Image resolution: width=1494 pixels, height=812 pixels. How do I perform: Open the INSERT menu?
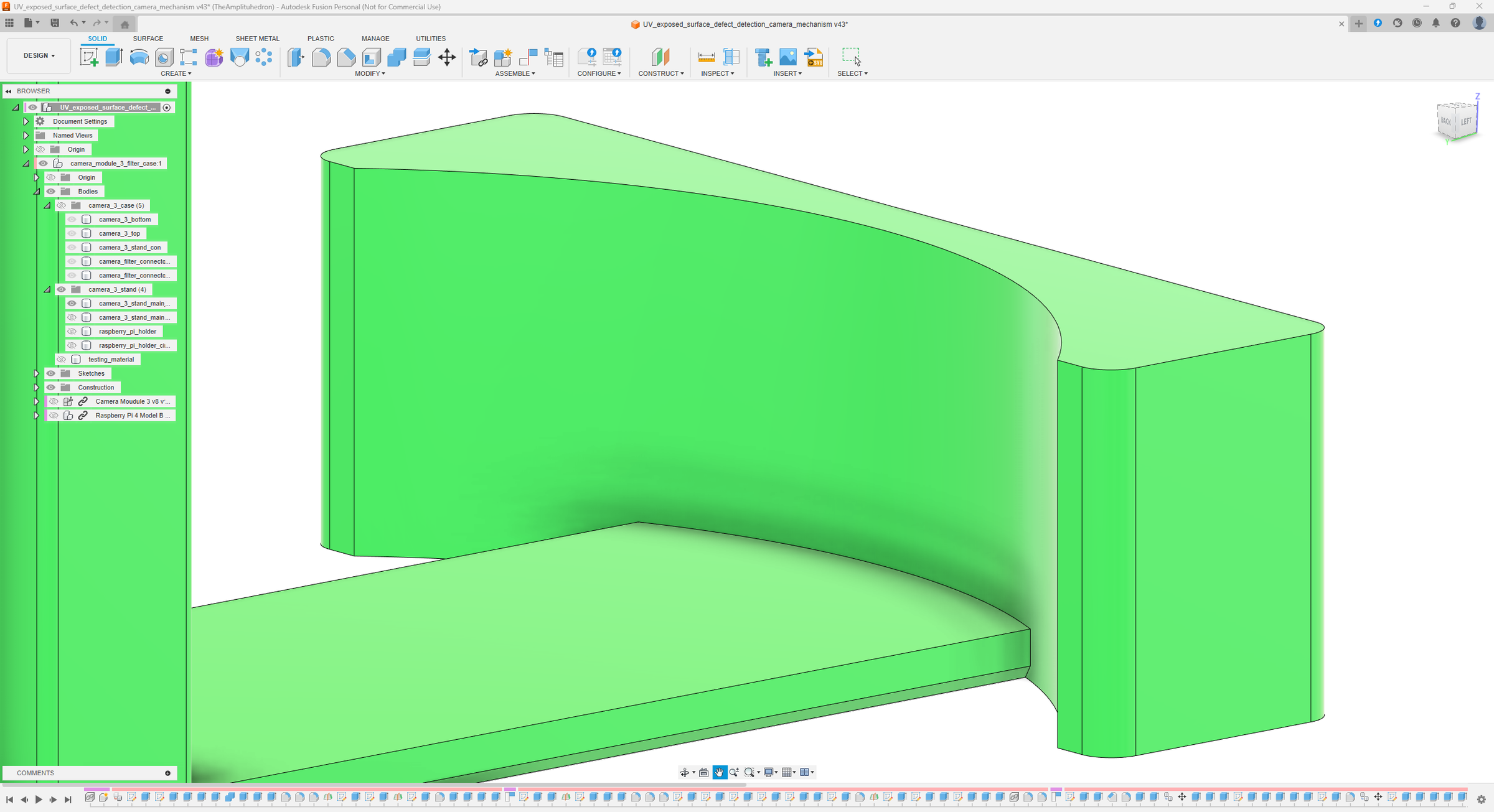tap(787, 73)
